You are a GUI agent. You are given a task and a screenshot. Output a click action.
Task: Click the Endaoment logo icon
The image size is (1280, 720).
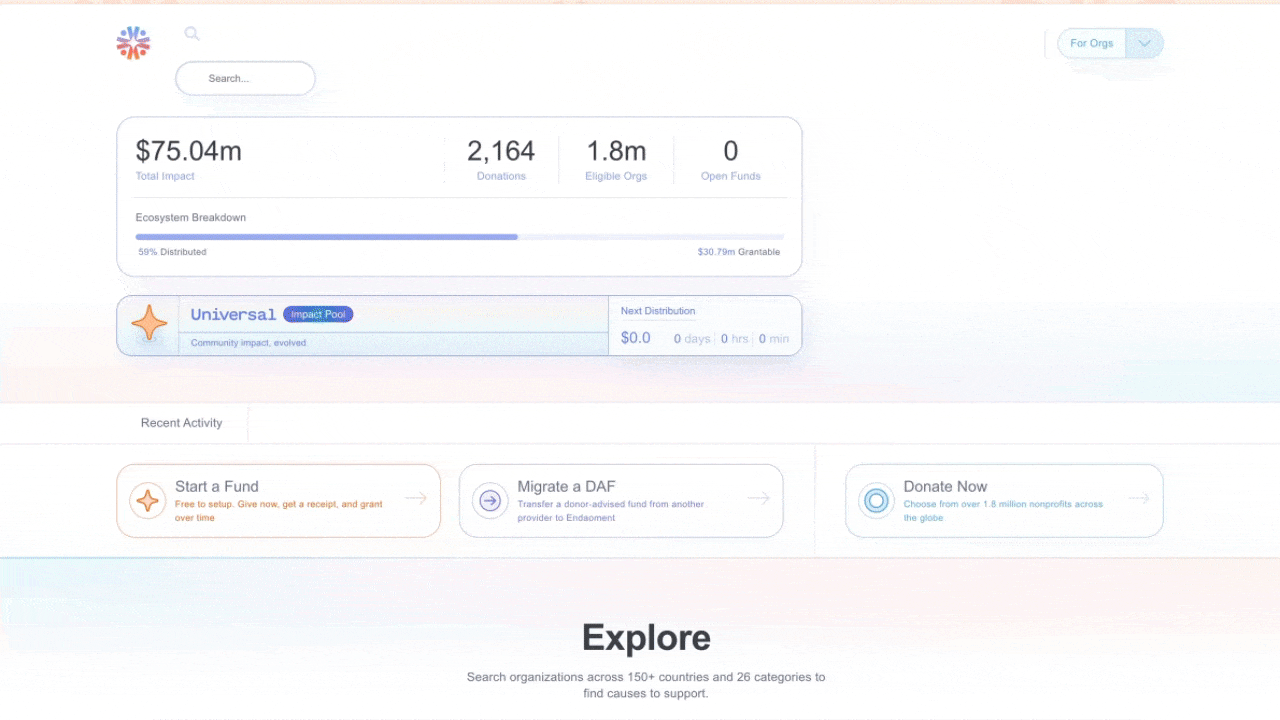tap(132, 42)
